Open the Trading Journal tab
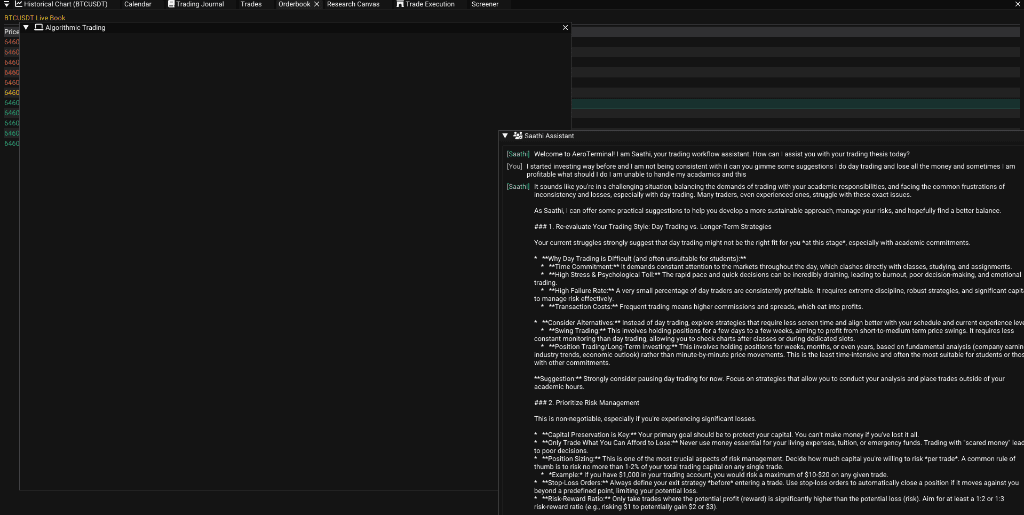This screenshot has width=1024, height=515. [x=196, y=4]
